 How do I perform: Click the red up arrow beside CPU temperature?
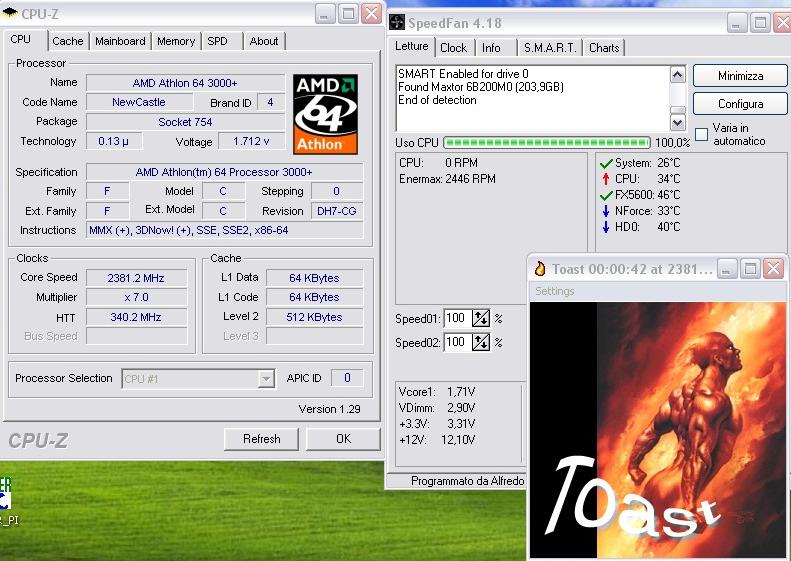coord(606,179)
